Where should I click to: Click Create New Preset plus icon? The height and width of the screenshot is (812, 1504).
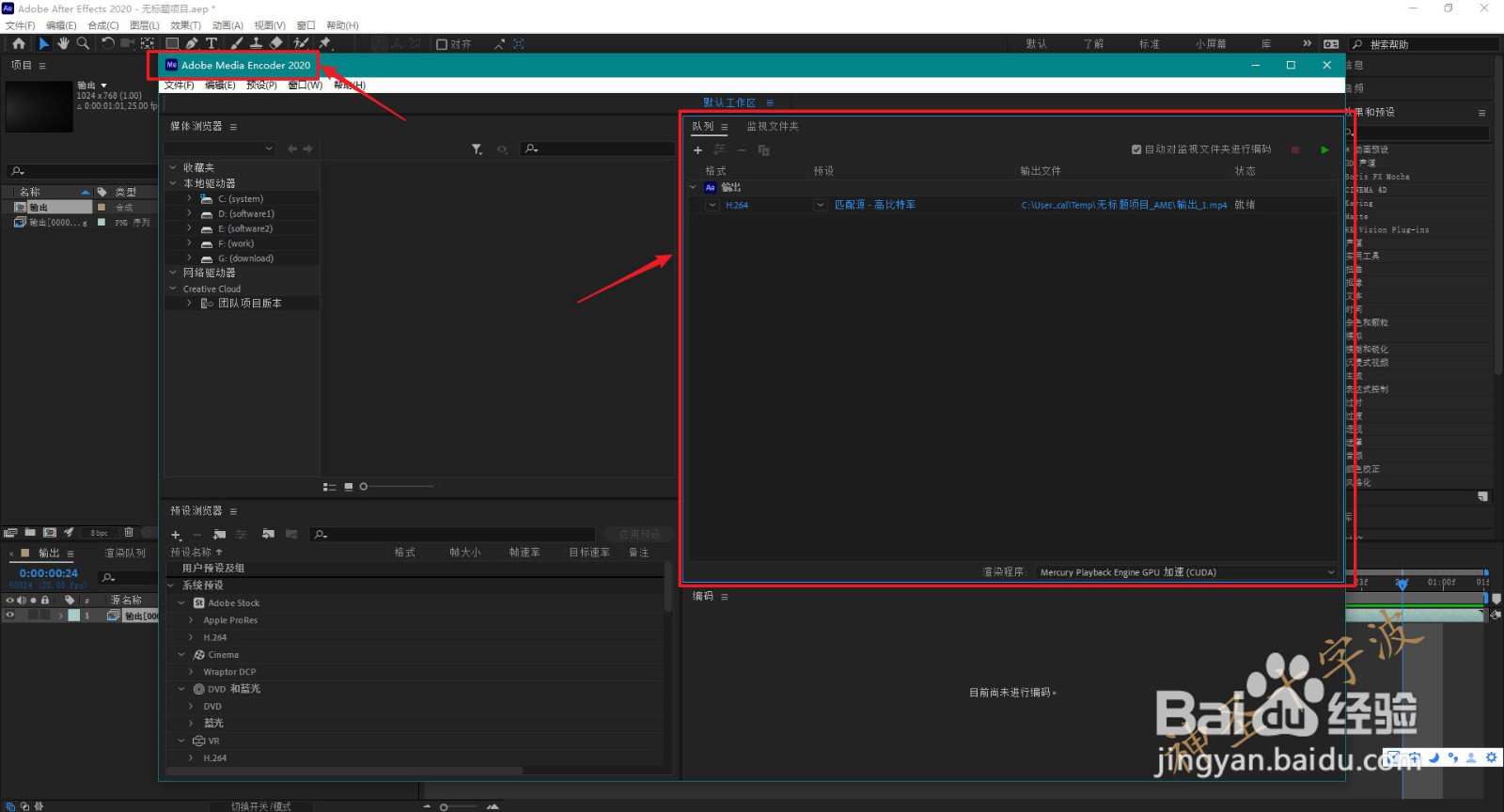pos(176,535)
